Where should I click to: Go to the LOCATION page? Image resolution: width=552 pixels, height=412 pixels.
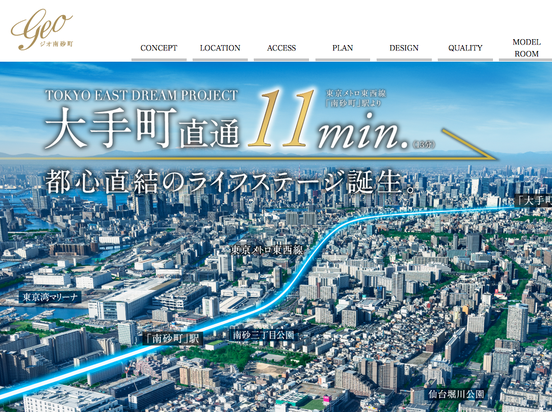pyautogui.click(x=220, y=48)
